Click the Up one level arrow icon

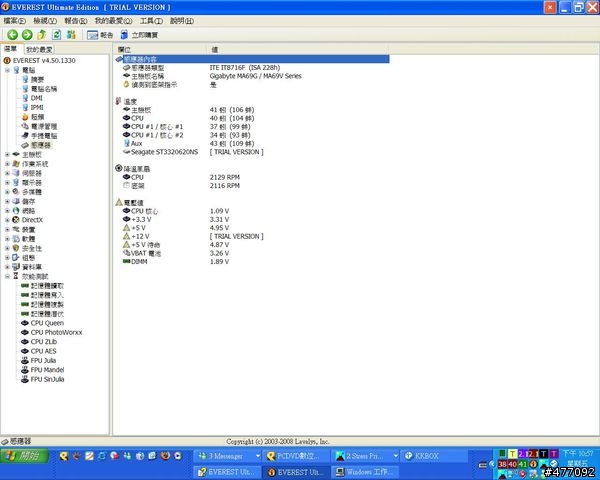pyautogui.click(x=41, y=35)
